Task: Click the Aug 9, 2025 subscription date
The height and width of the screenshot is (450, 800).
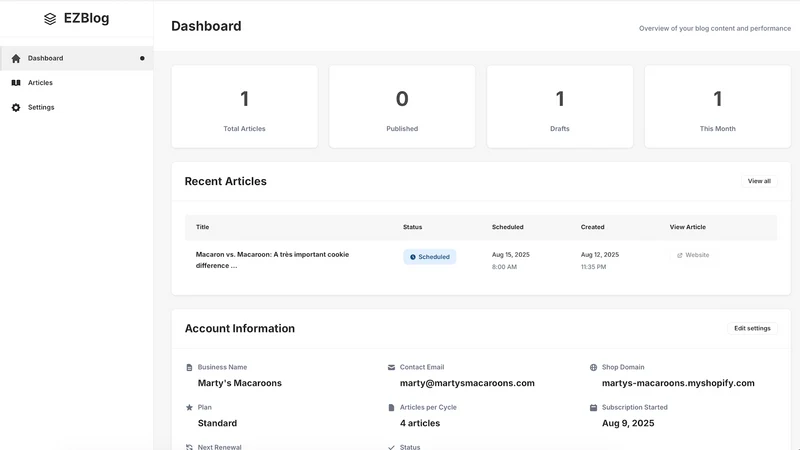Action: tap(628, 423)
